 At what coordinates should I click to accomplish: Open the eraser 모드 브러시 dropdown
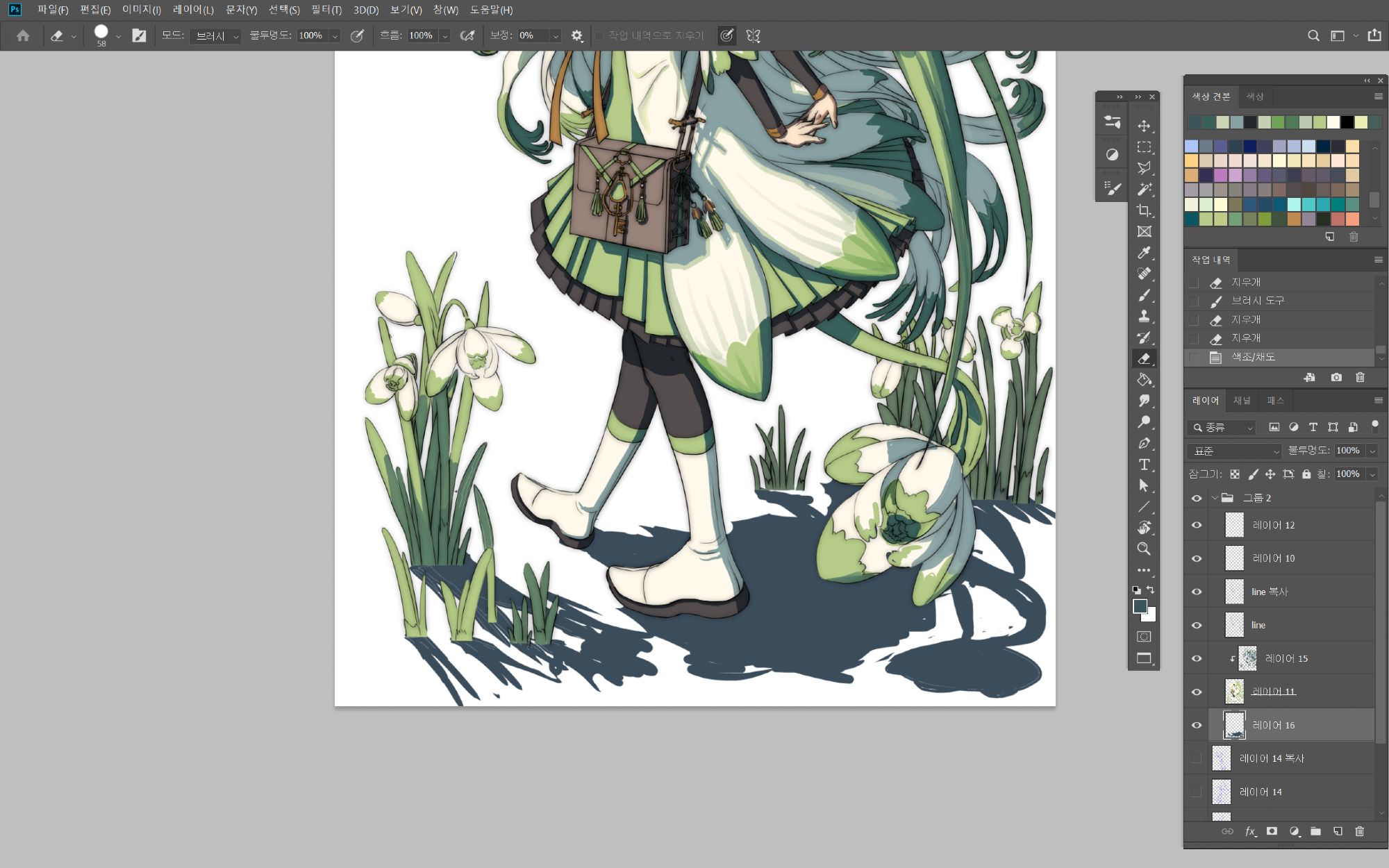(x=216, y=36)
